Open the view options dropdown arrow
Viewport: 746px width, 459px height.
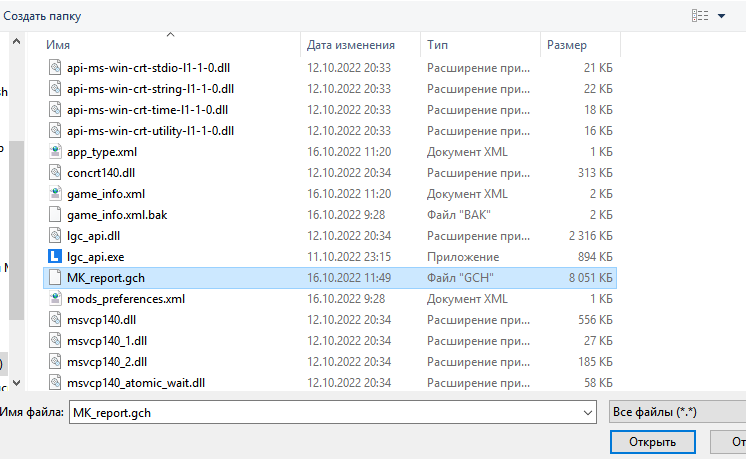pos(721,16)
